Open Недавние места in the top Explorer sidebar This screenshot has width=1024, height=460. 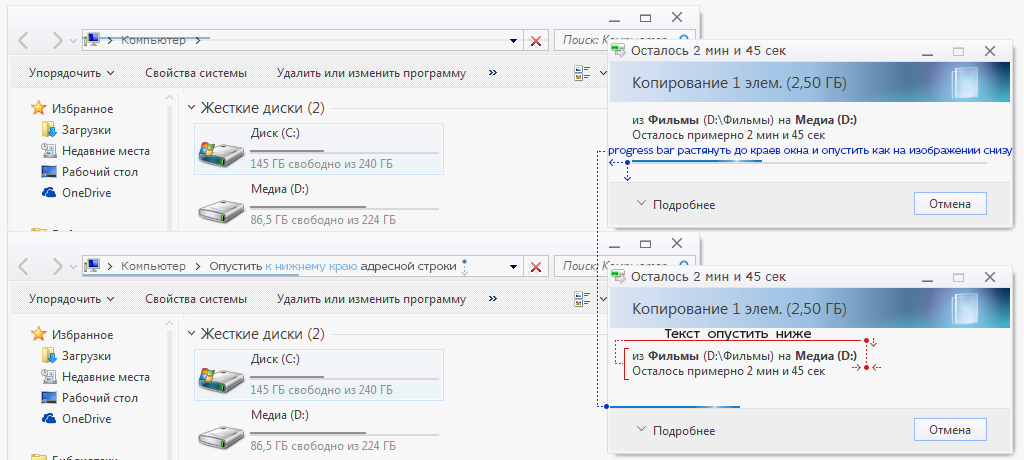[x=105, y=151]
